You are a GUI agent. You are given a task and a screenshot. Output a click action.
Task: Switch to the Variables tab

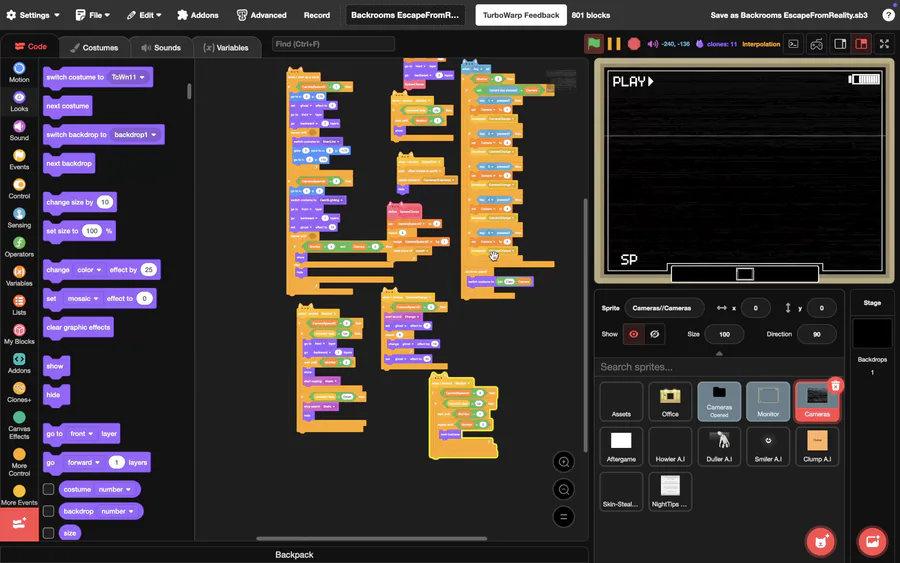coord(226,48)
